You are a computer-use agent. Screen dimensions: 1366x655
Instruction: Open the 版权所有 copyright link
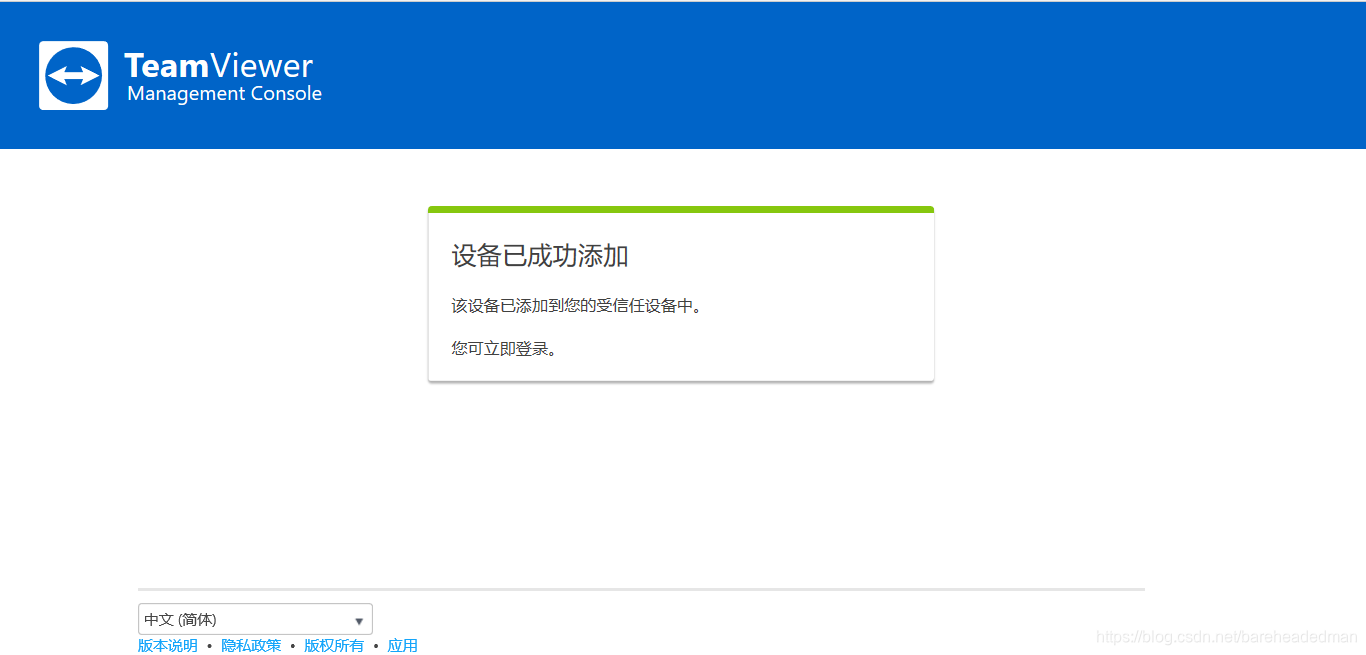[334, 645]
